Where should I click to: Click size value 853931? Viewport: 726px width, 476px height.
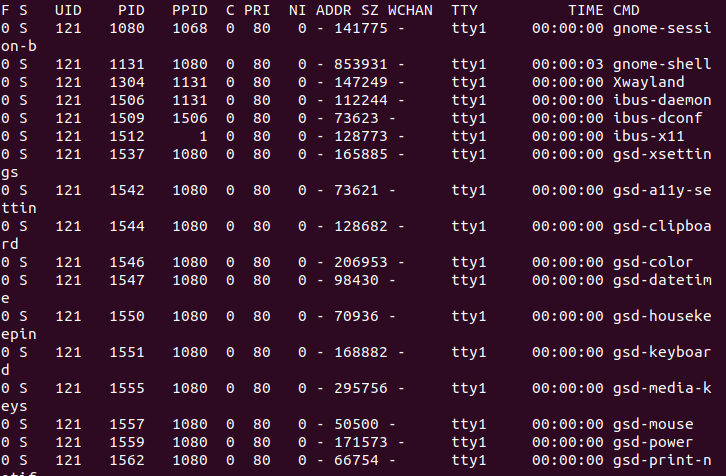(x=361, y=64)
